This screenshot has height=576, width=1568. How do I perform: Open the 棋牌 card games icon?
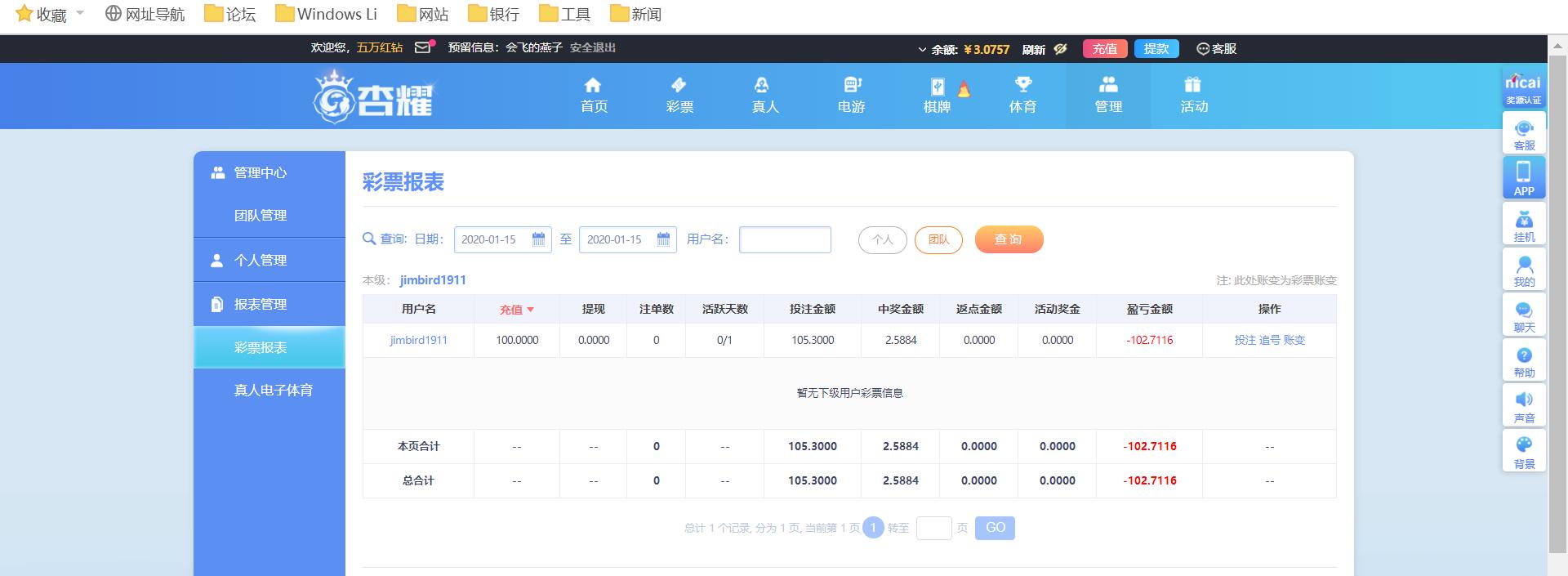[x=937, y=87]
